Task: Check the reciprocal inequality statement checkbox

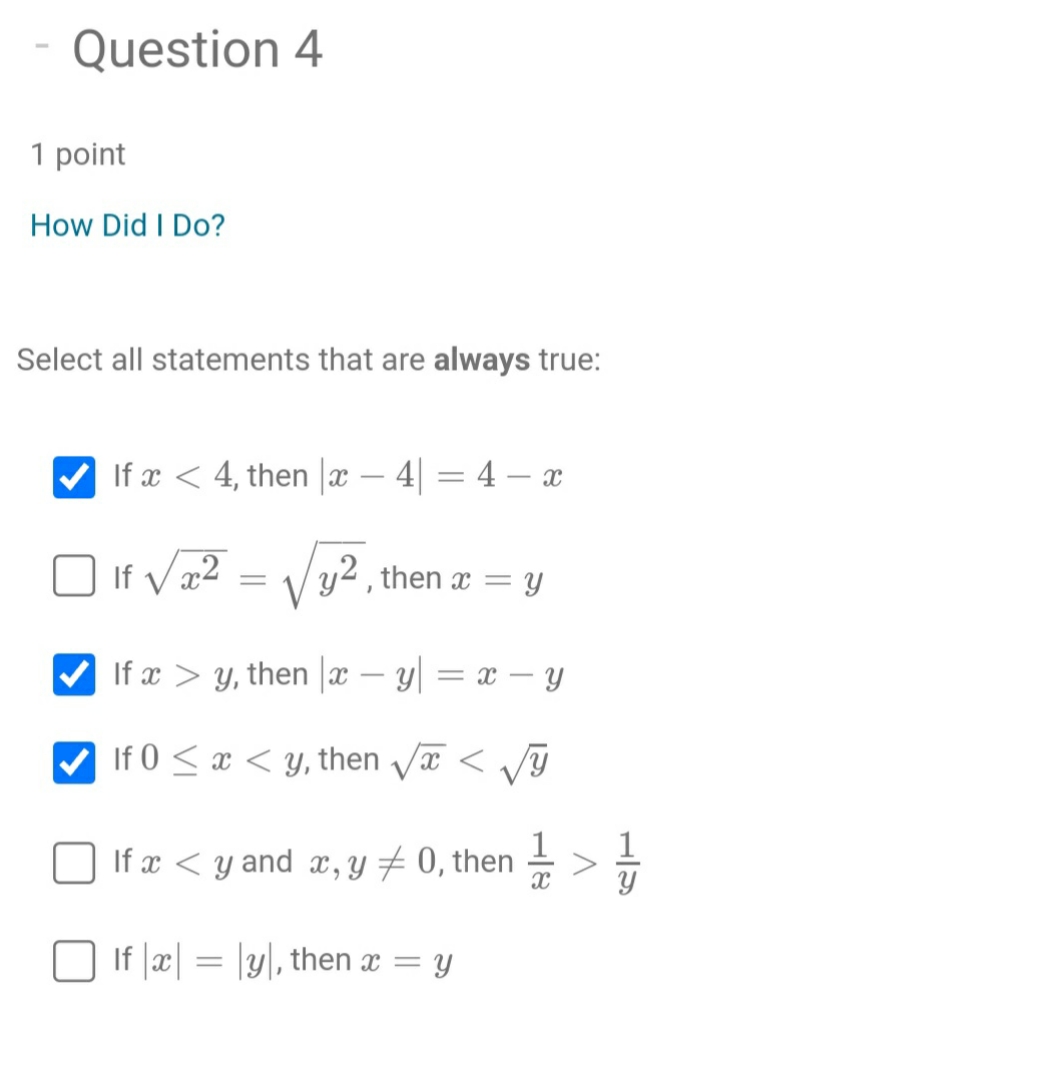Action: pyautogui.click(x=73, y=863)
